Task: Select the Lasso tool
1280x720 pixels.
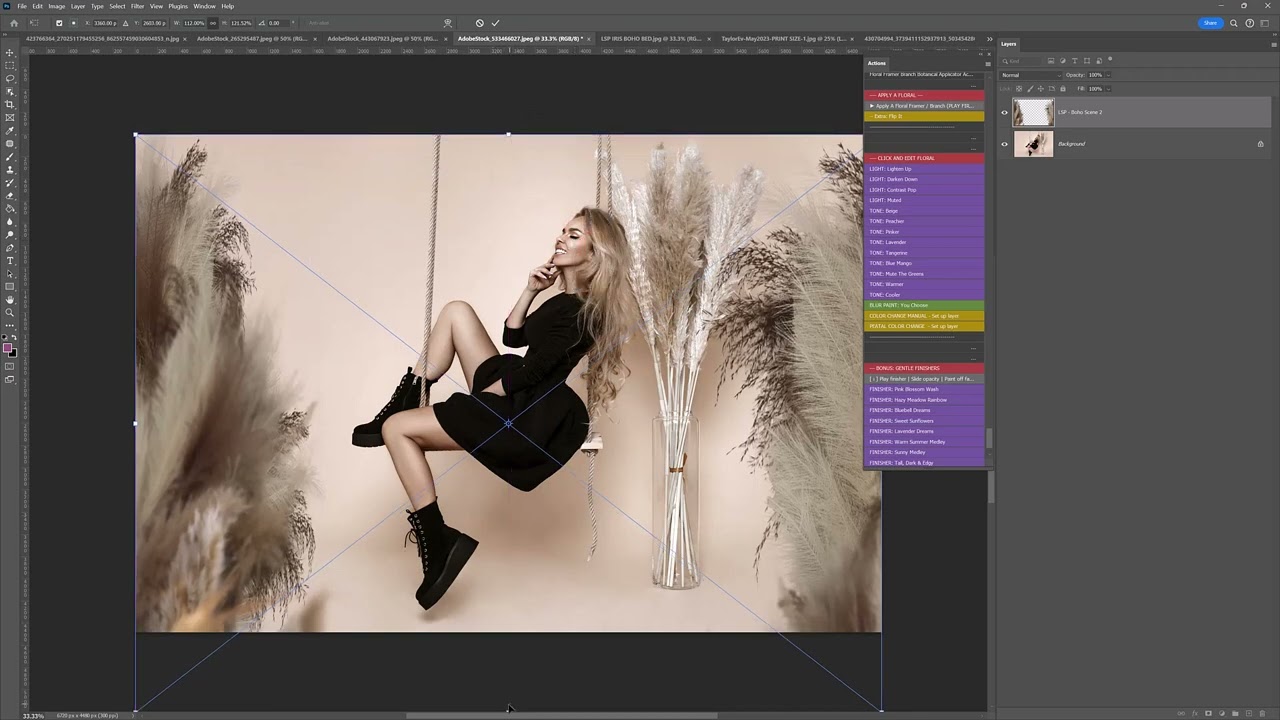Action: coord(10,78)
